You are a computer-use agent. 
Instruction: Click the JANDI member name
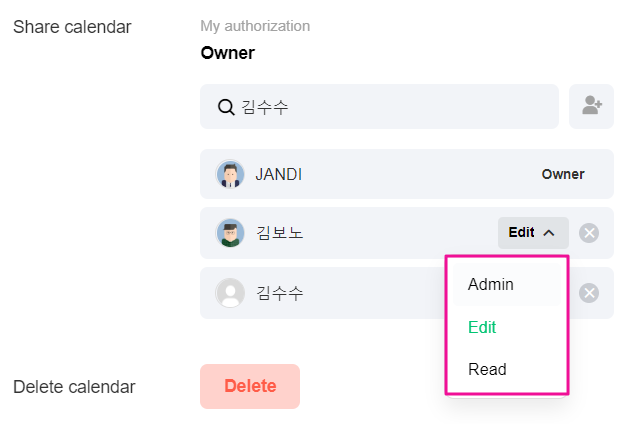pos(278,174)
